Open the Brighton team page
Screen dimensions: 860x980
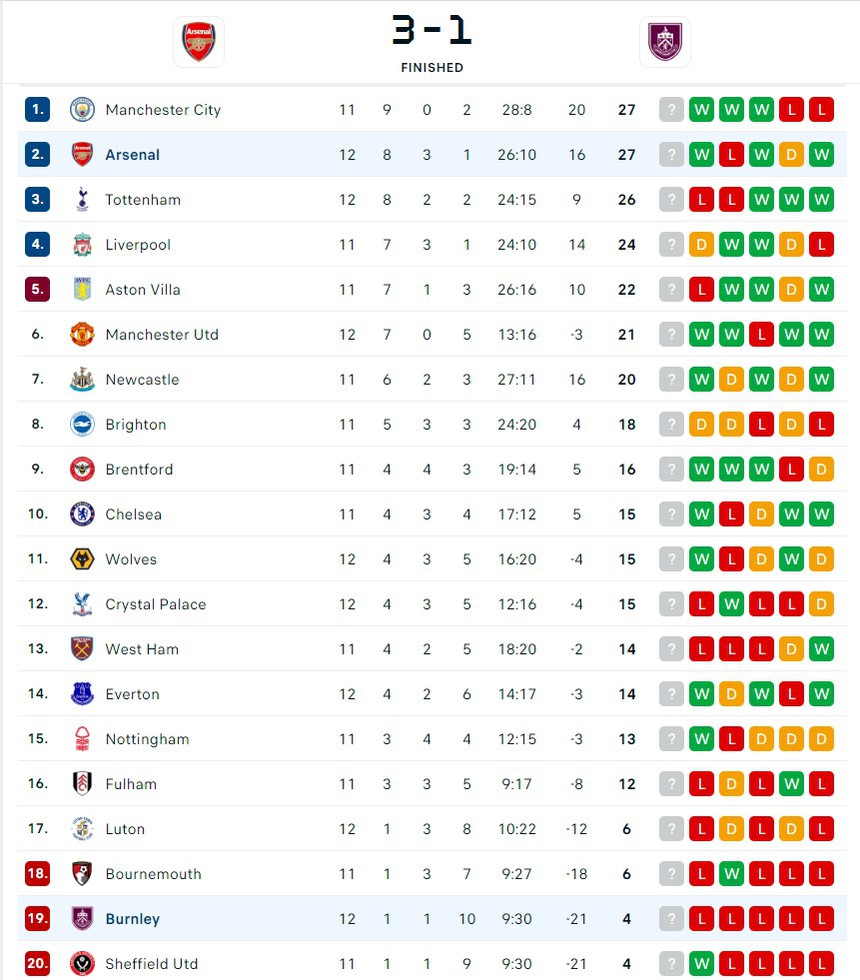[136, 424]
